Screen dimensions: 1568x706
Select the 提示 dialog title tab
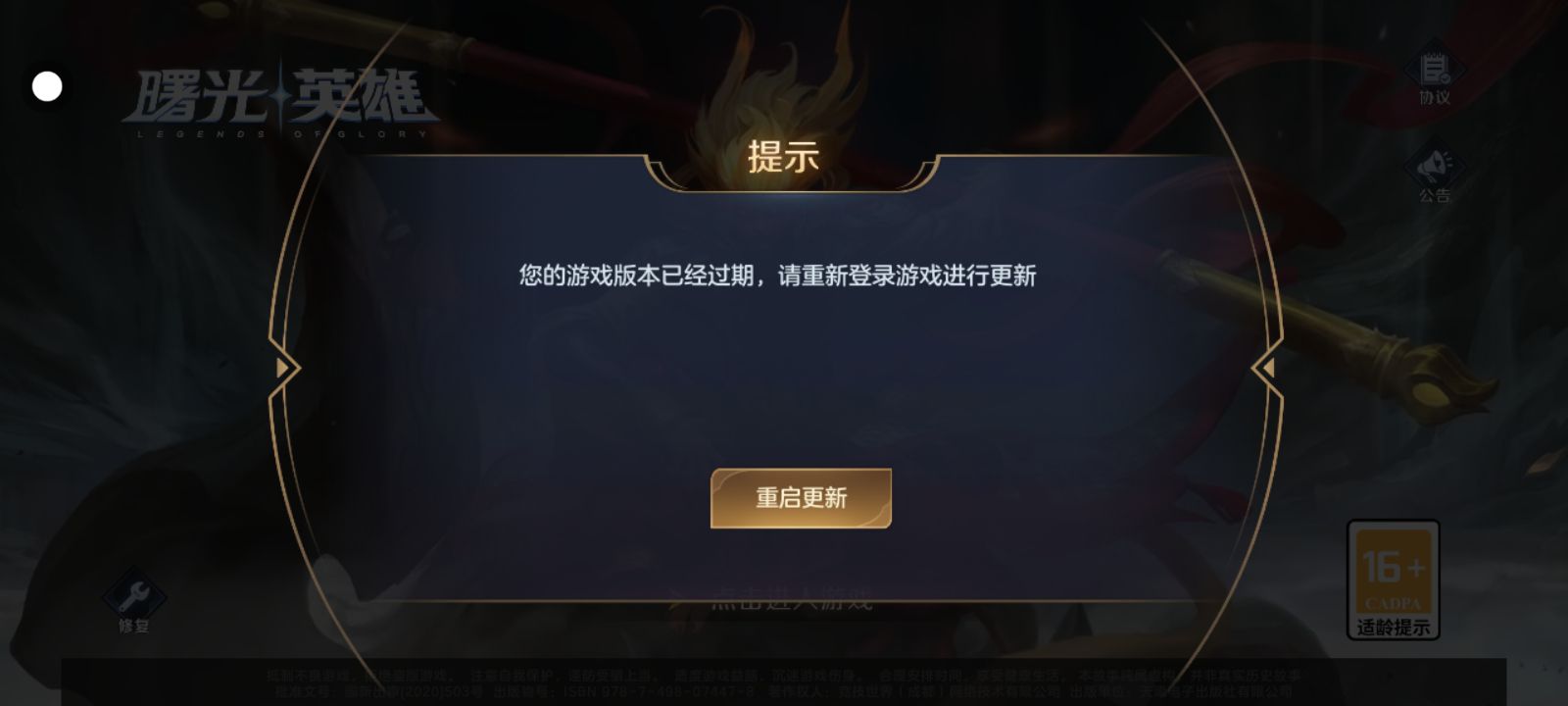click(783, 157)
